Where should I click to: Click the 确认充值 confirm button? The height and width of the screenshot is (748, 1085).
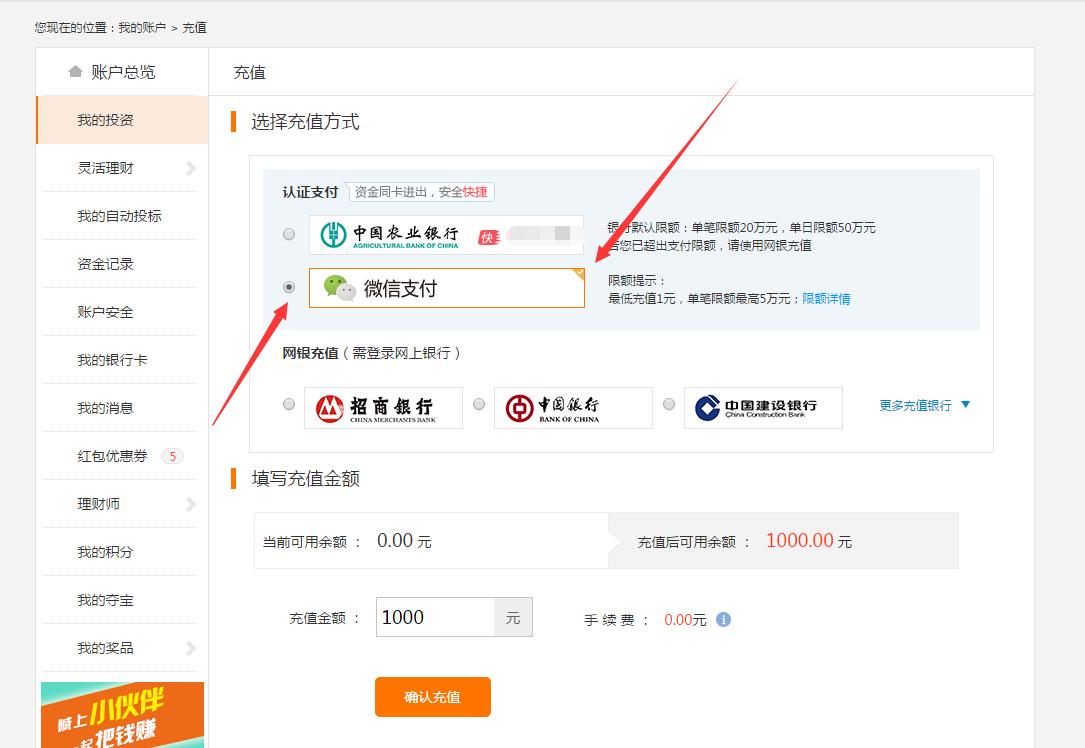click(432, 697)
